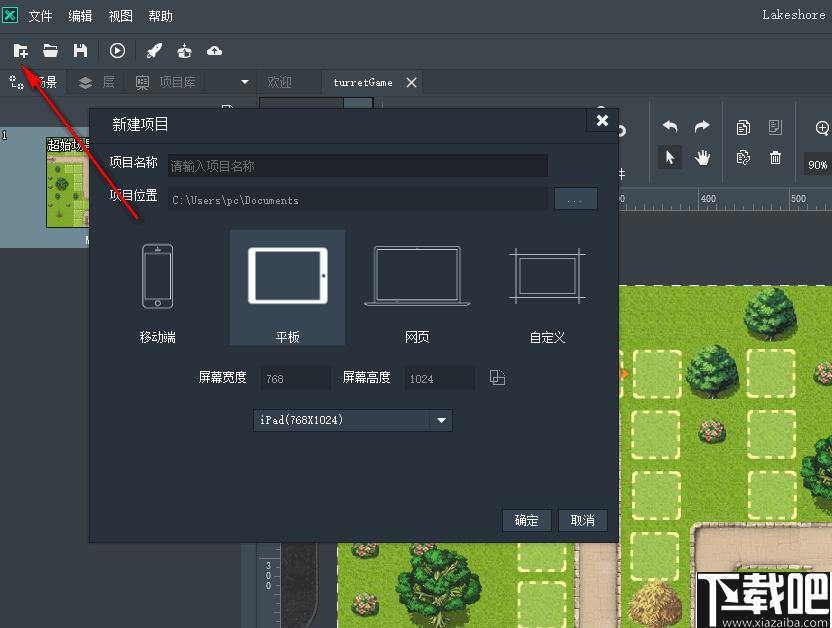832x628 pixels.
Task: Switch to the 层 panel tab
Action: tap(97, 82)
